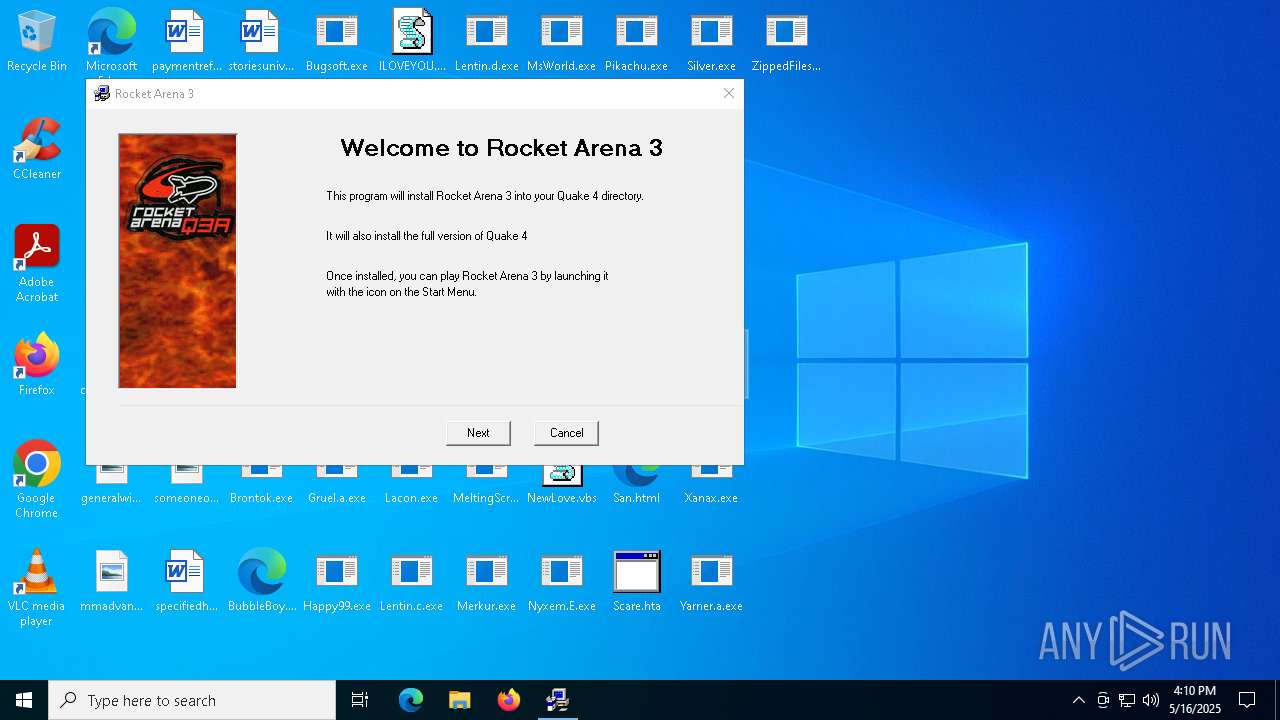
Task: Select the ILOVEYOU script file icon
Action: [412, 42]
